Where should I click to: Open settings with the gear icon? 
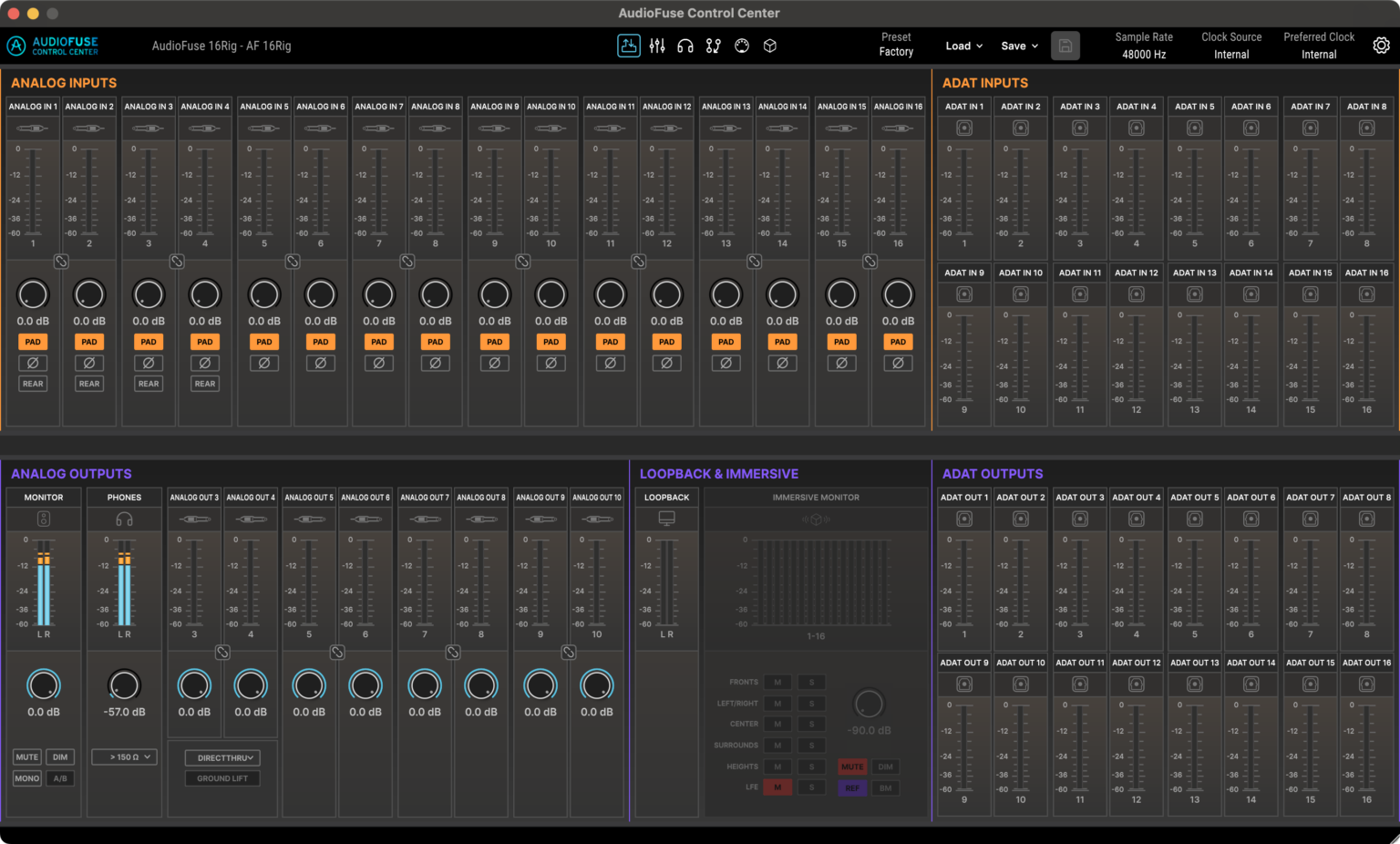1381,46
